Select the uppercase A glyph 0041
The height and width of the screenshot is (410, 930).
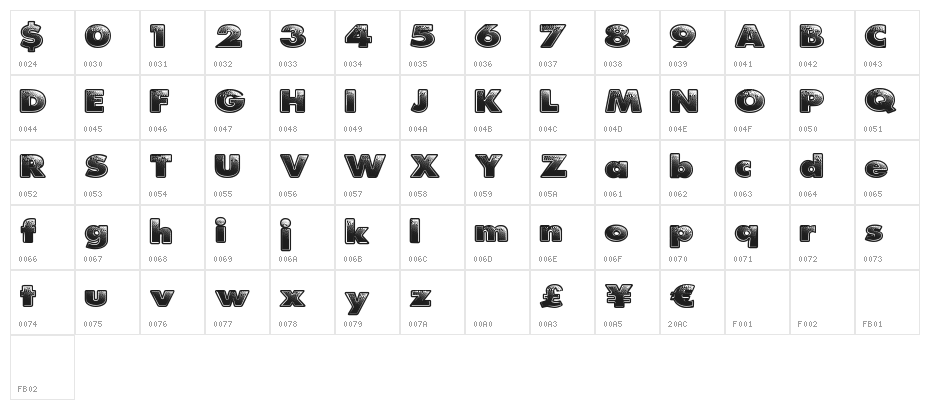(x=748, y=38)
